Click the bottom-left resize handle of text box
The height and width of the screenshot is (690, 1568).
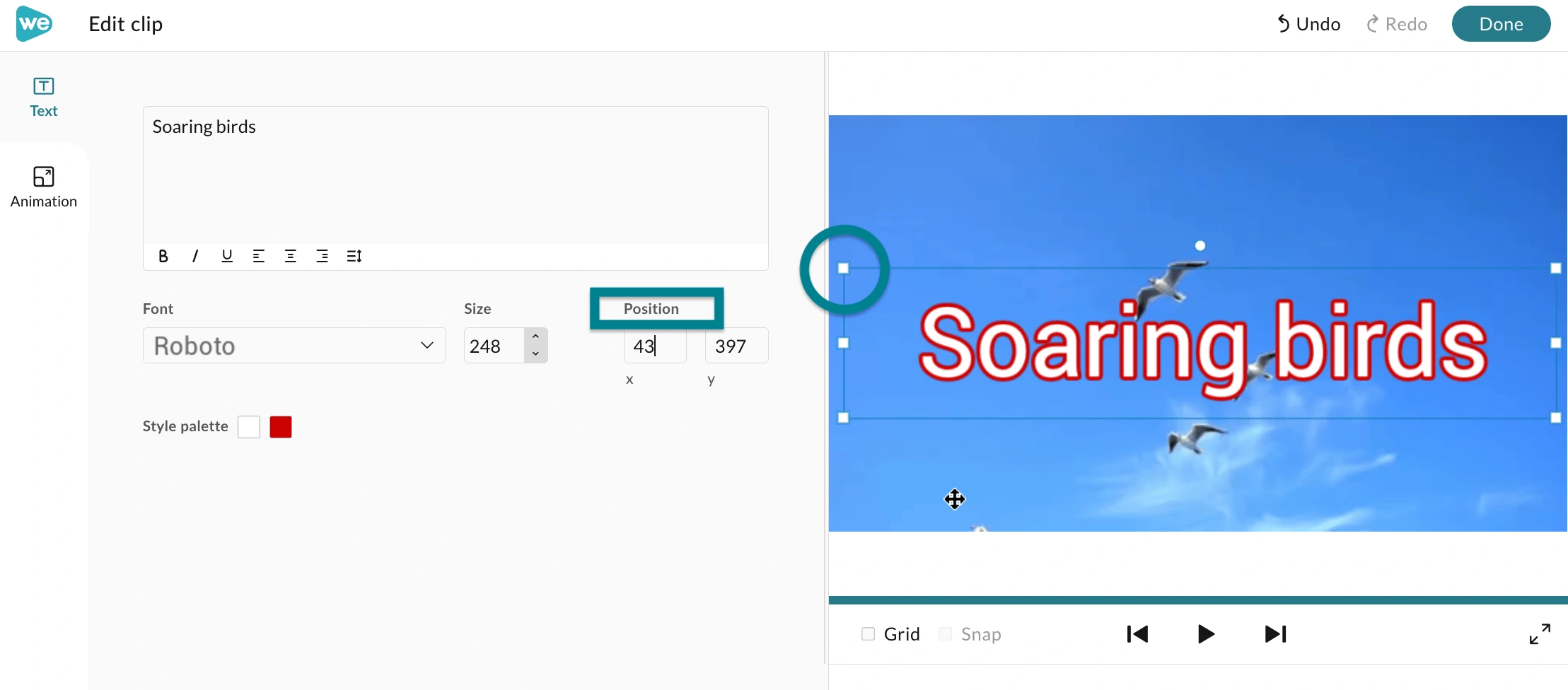(x=843, y=418)
